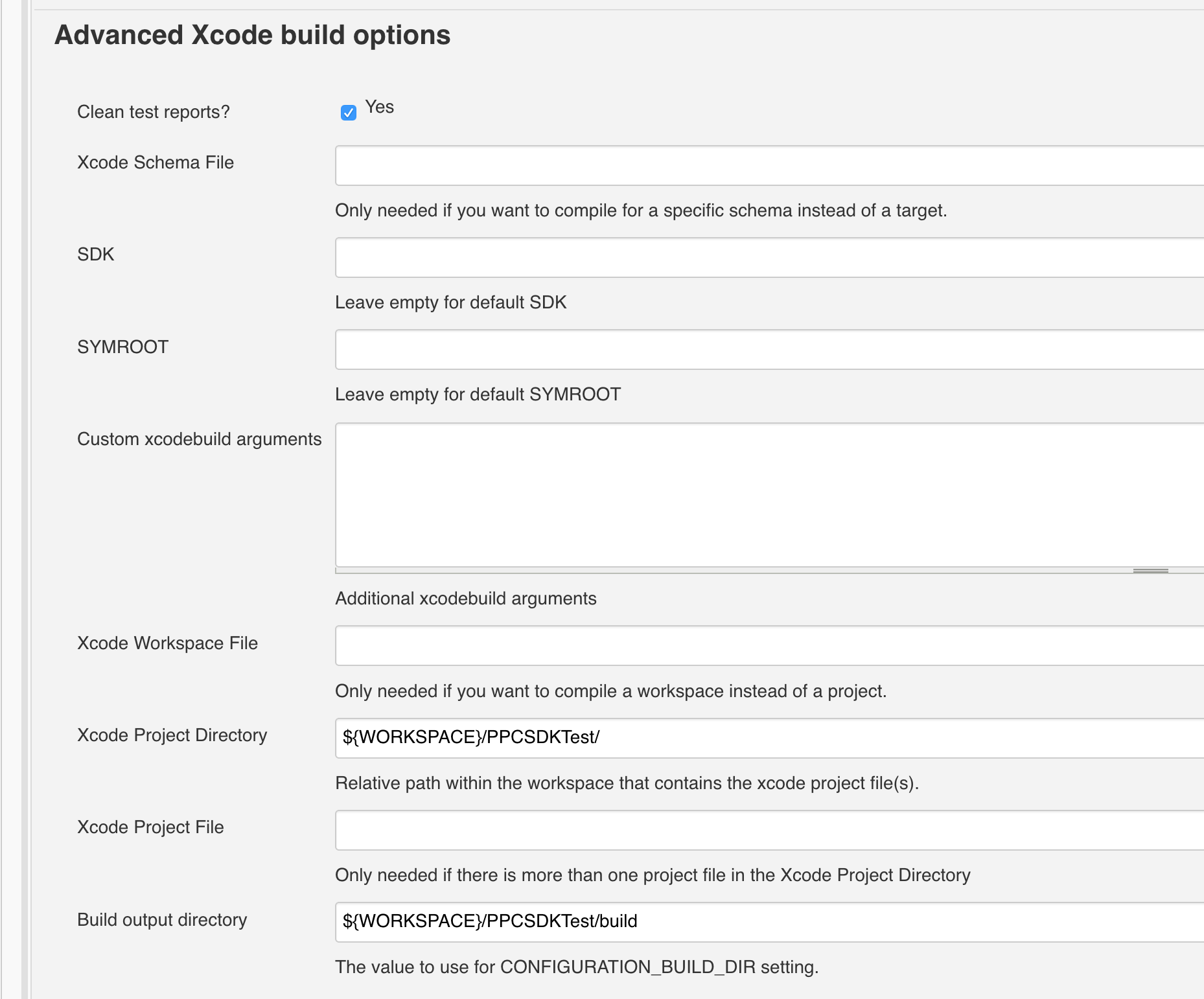1204x999 pixels.
Task: Click the 'Build output directory' label
Action: 162,920
